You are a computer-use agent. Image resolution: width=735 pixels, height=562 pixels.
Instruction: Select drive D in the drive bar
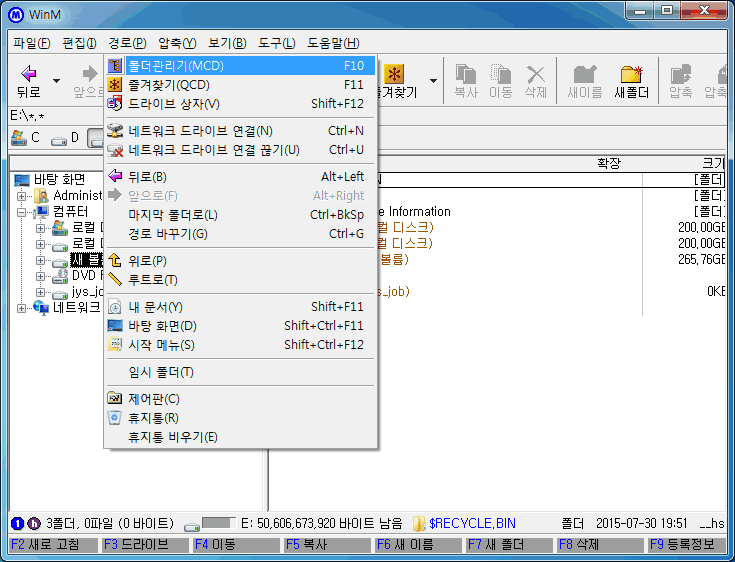pyautogui.click(x=65, y=138)
